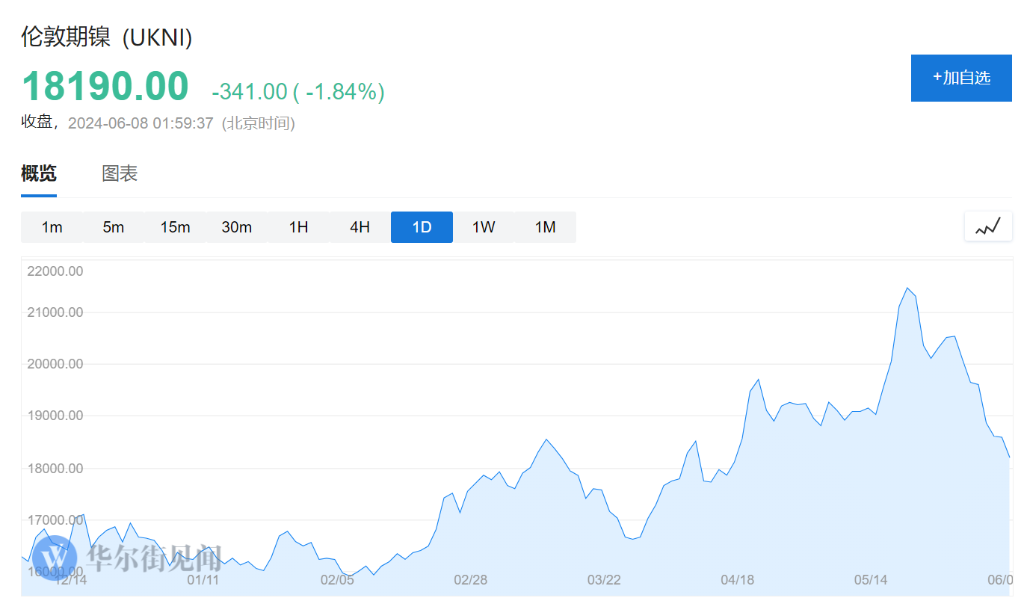
Task: Click the current price 18190.00
Action: pos(105,87)
